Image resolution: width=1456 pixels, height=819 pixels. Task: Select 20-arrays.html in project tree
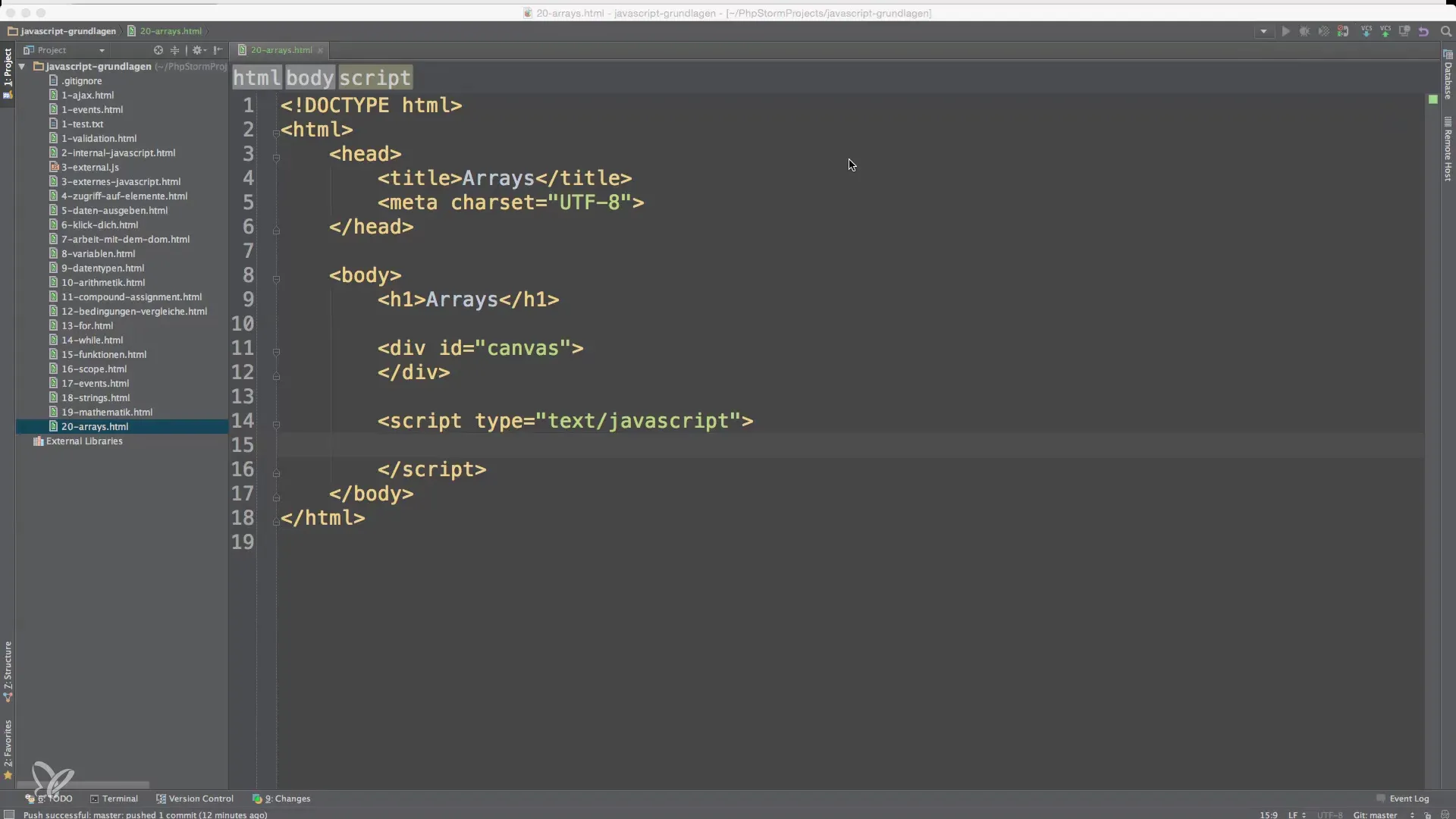(x=95, y=426)
